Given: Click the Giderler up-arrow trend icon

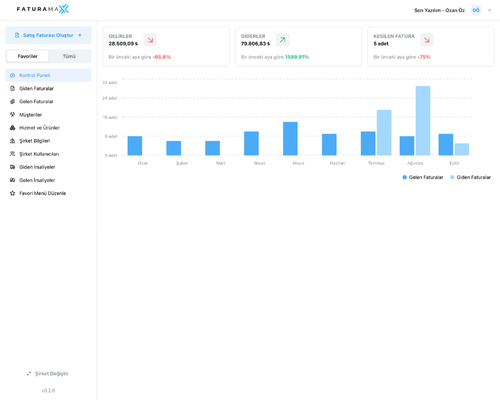Looking at the screenshot, I should [282, 40].
